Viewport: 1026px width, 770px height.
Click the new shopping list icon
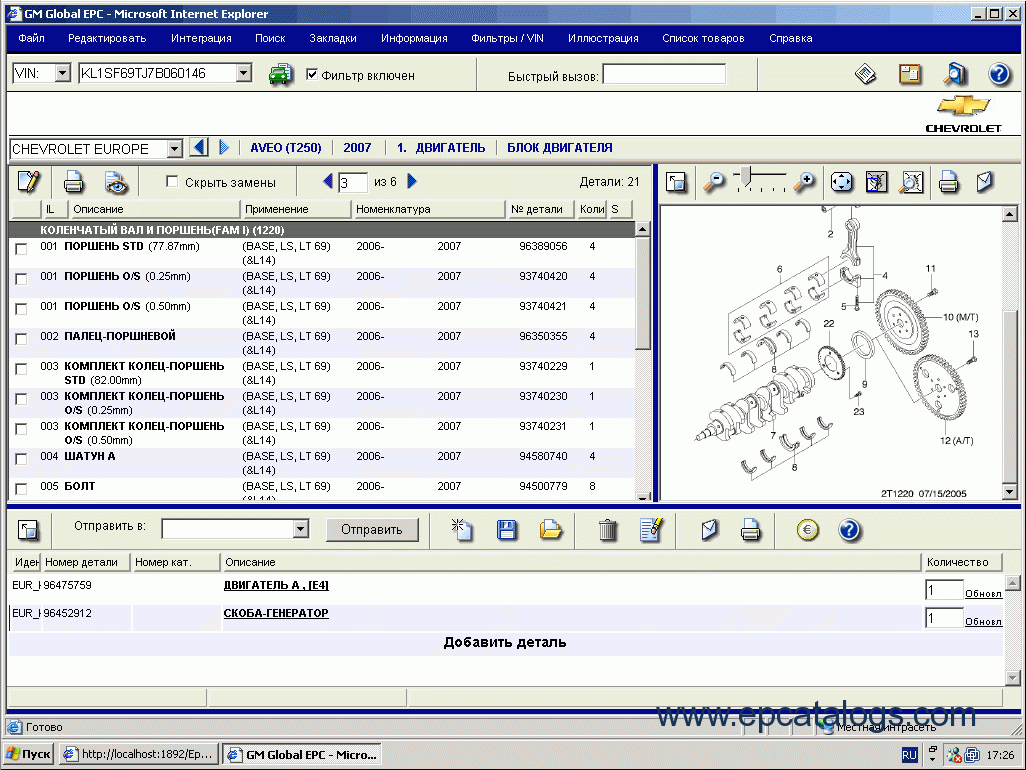coord(462,529)
